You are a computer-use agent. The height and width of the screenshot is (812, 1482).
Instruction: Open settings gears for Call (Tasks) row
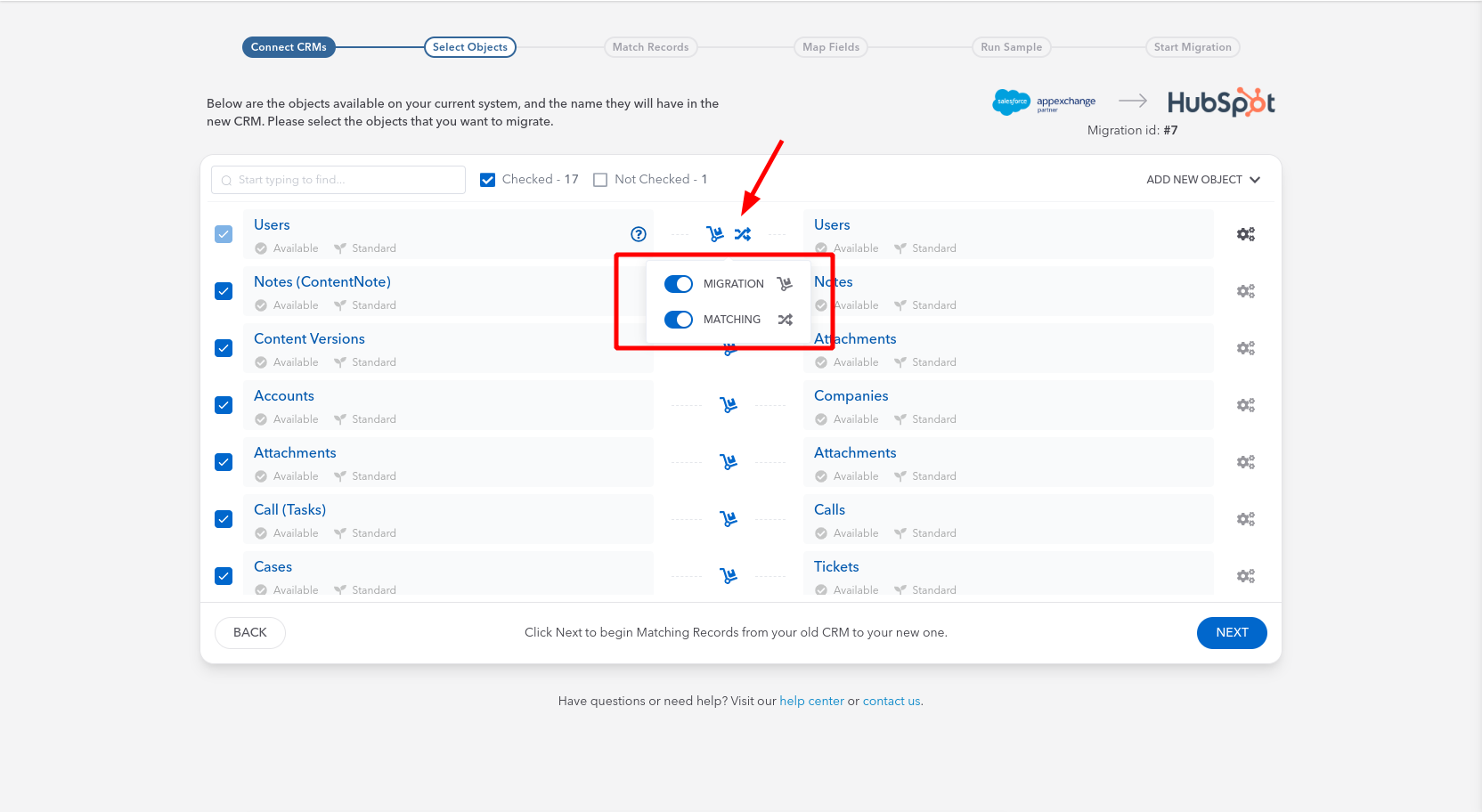(x=1246, y=519)
